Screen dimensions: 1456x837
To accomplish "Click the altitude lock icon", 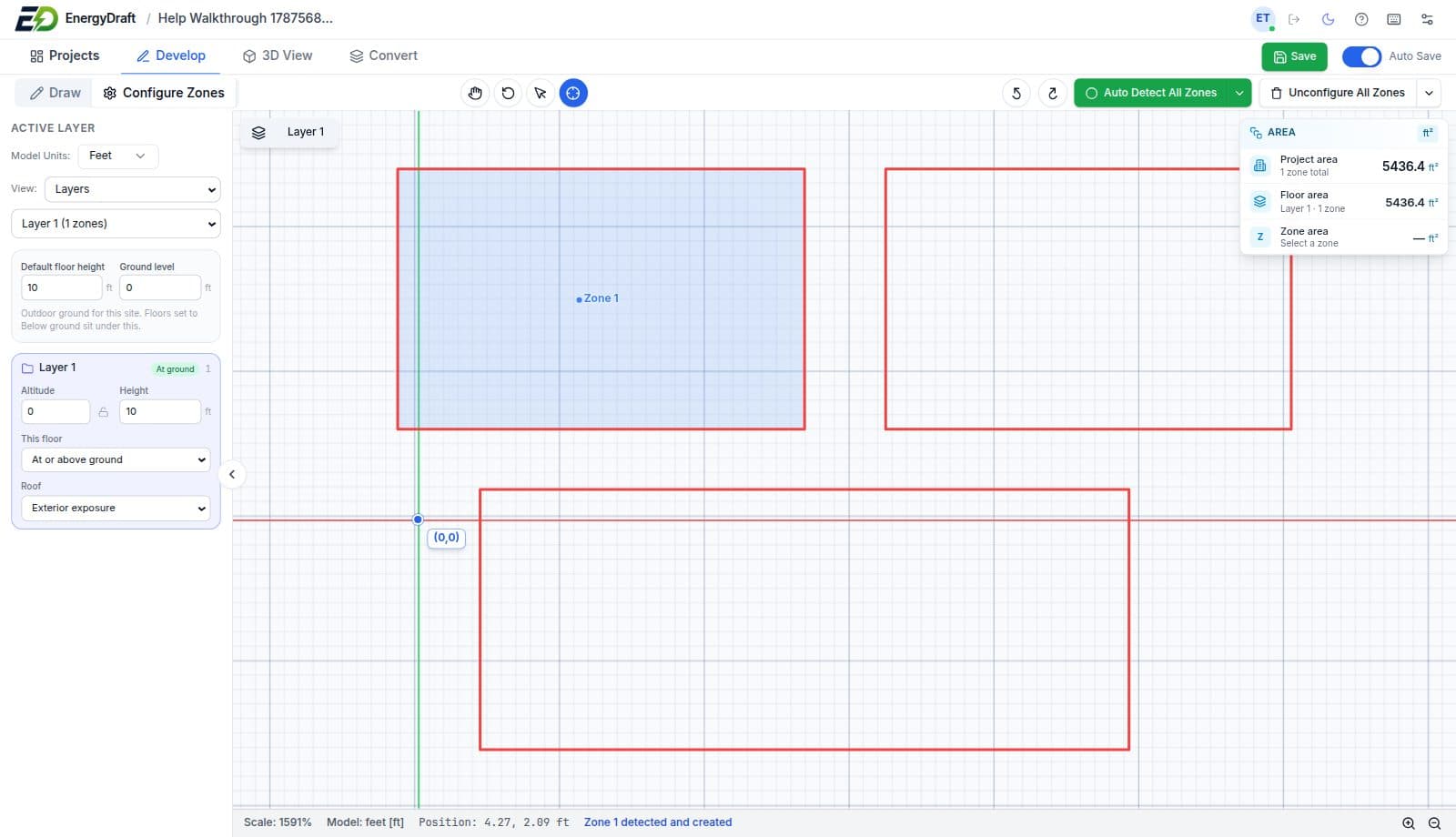I will (104, 412).
